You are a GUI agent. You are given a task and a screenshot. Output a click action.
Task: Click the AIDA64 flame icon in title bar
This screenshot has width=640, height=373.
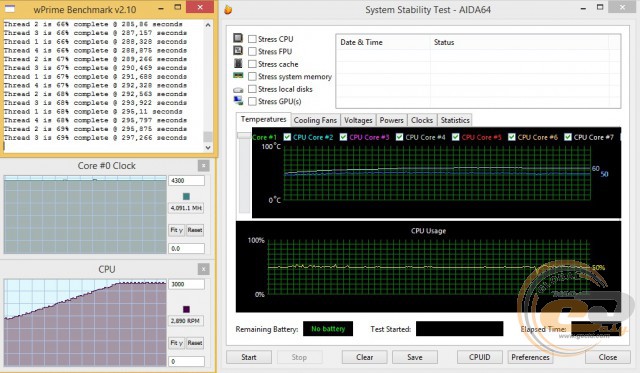tap(228, 9)
